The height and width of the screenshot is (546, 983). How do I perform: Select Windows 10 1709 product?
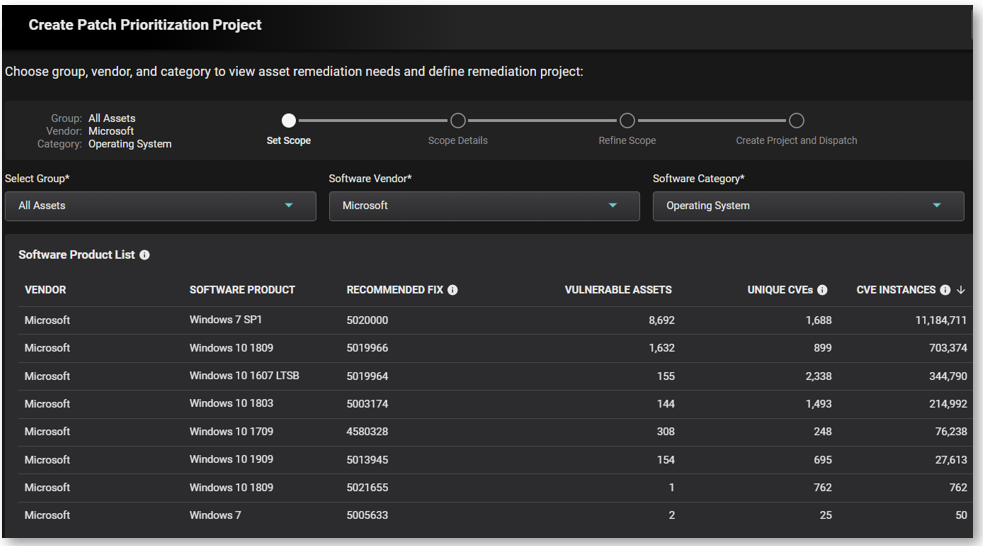coord(231,431)
